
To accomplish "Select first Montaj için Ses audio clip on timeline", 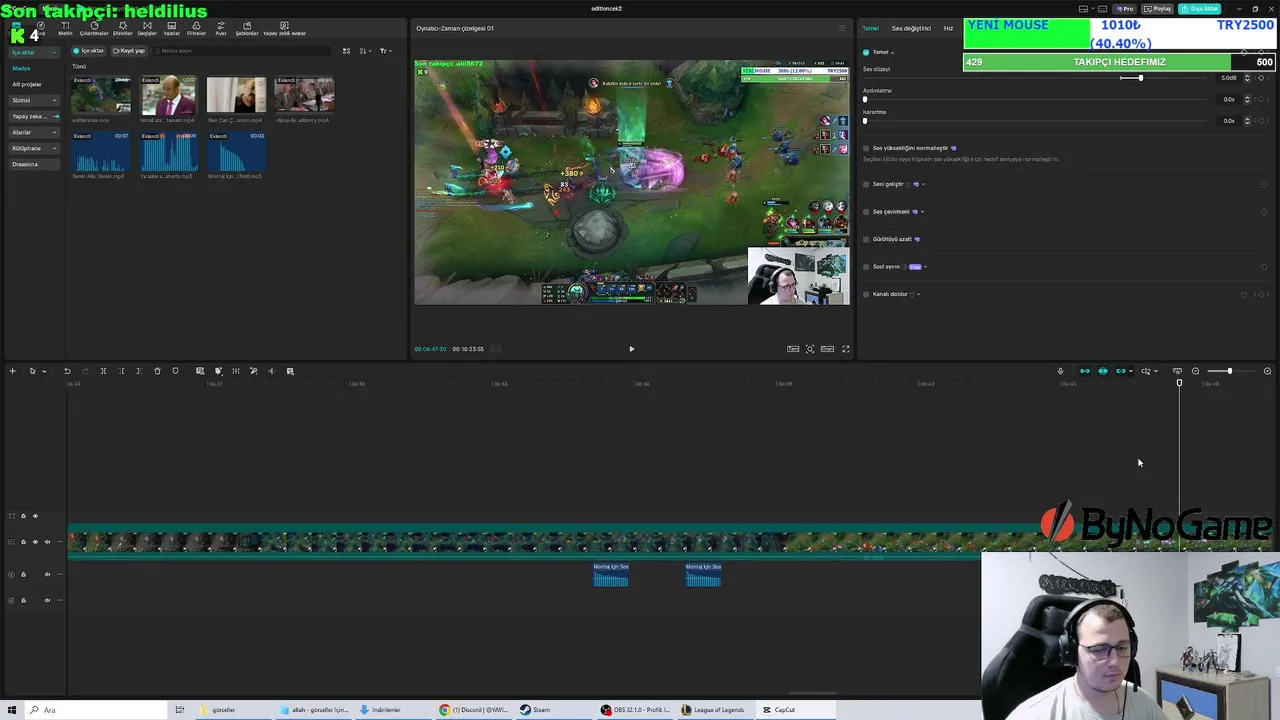I will point(611,574).
